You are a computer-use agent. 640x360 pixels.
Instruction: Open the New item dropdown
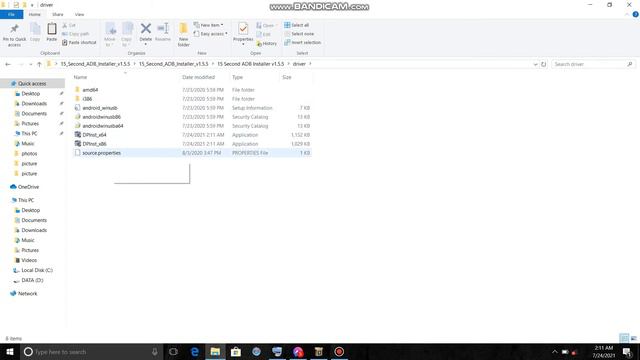coord(209,25)
